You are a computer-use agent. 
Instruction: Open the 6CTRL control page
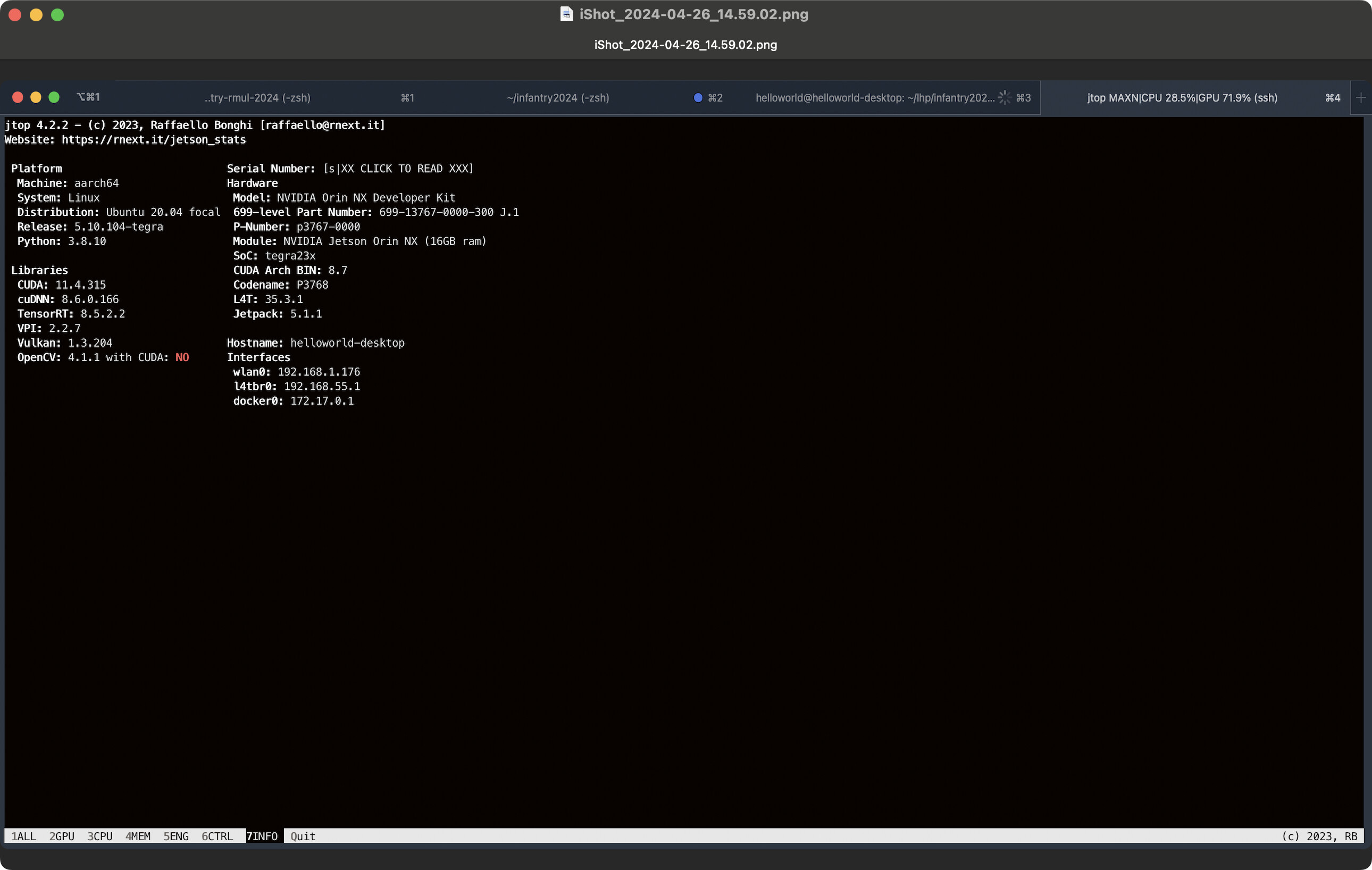217,836
